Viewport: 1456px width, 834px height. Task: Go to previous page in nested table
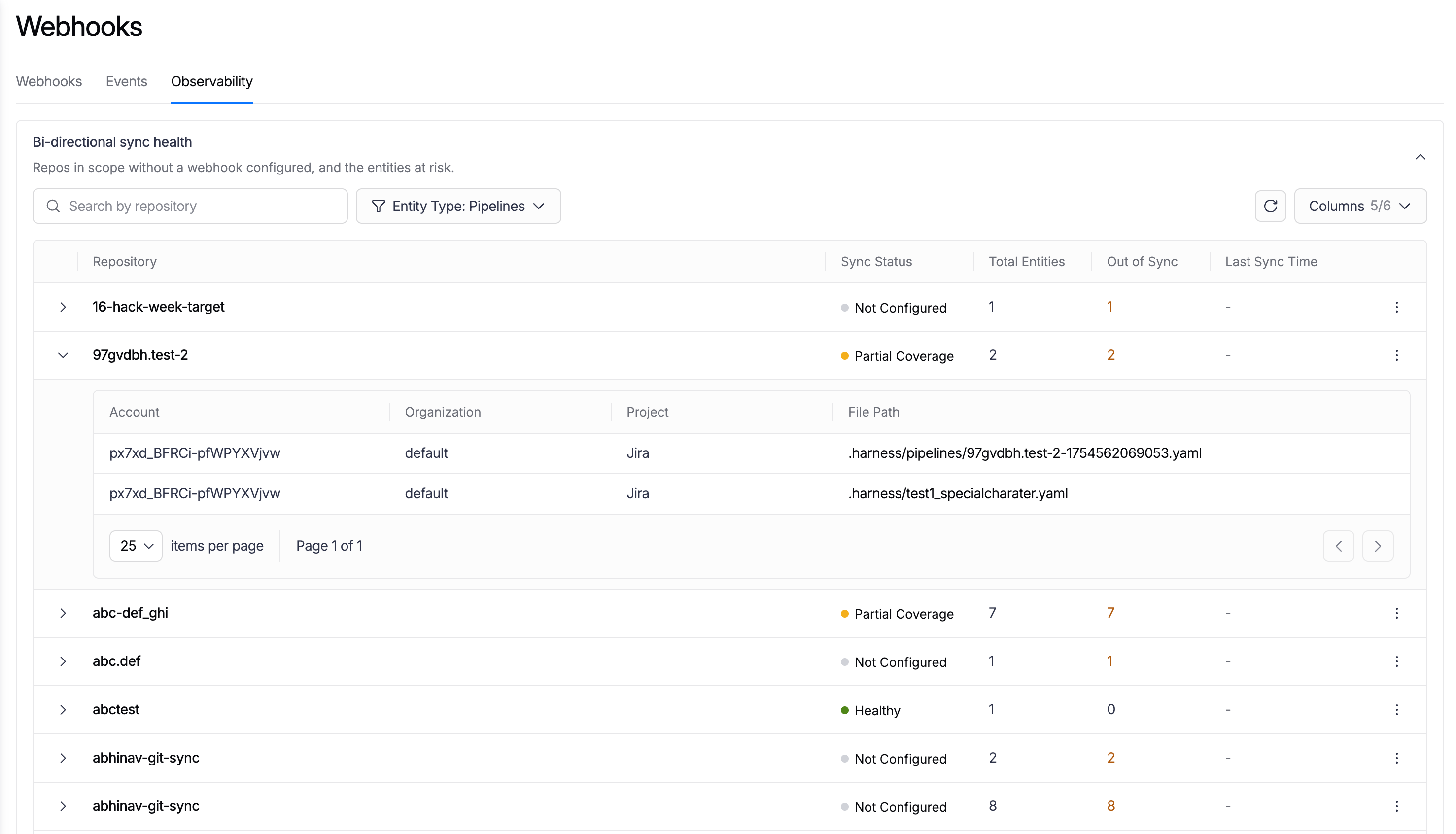(1338, 546)
